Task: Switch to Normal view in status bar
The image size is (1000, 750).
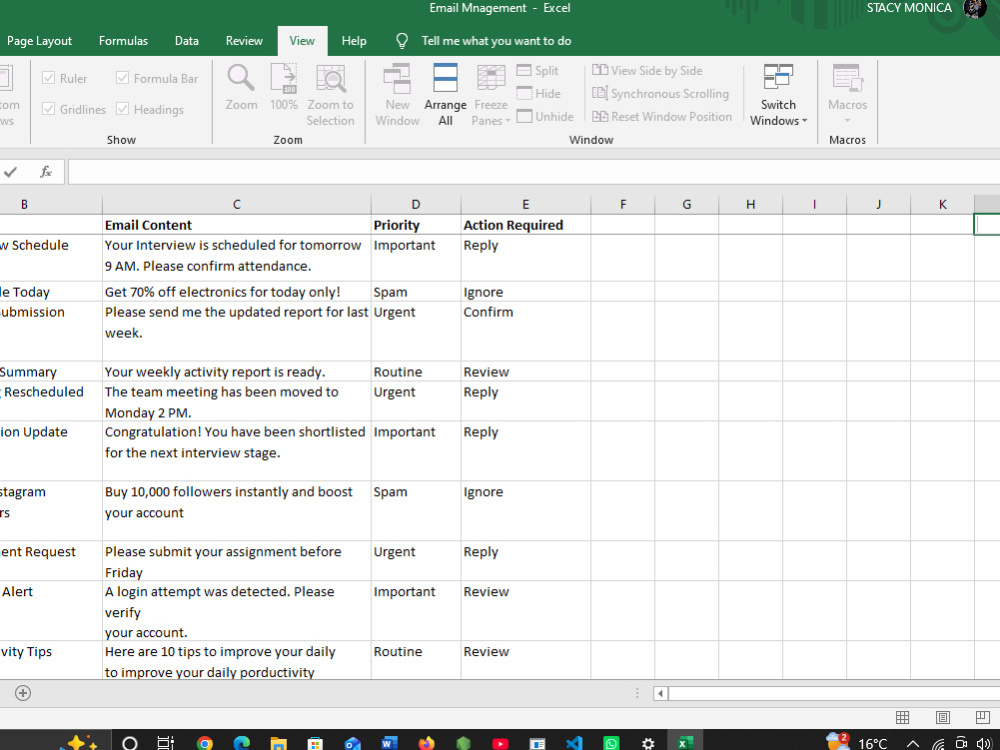Action: (902, 717)
